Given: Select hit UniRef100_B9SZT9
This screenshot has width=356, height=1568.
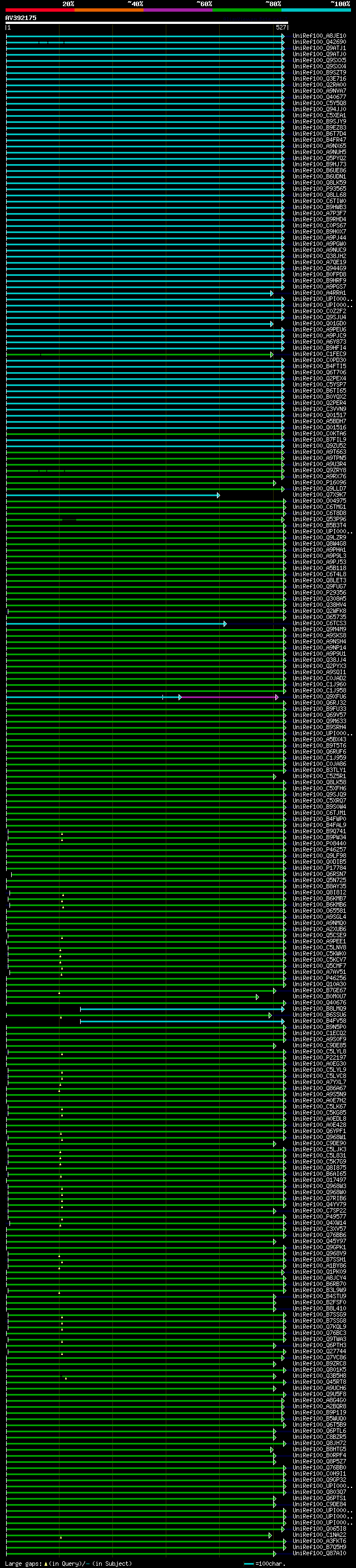Looking at the screenshot, I should (319, 72).
